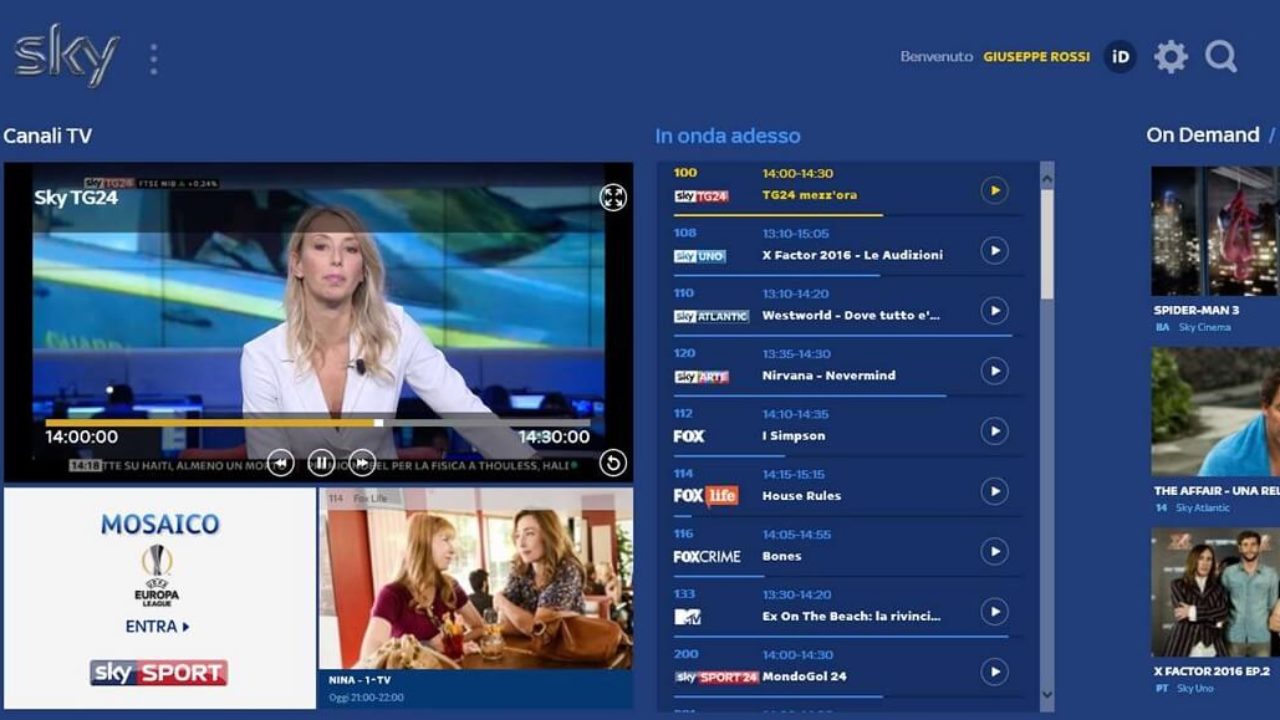Image resolution: width=1280 pixels, height=720 pixels.
Task: Open the vertical dots menu beside Sky logo
Action: [x=153, y=57]
